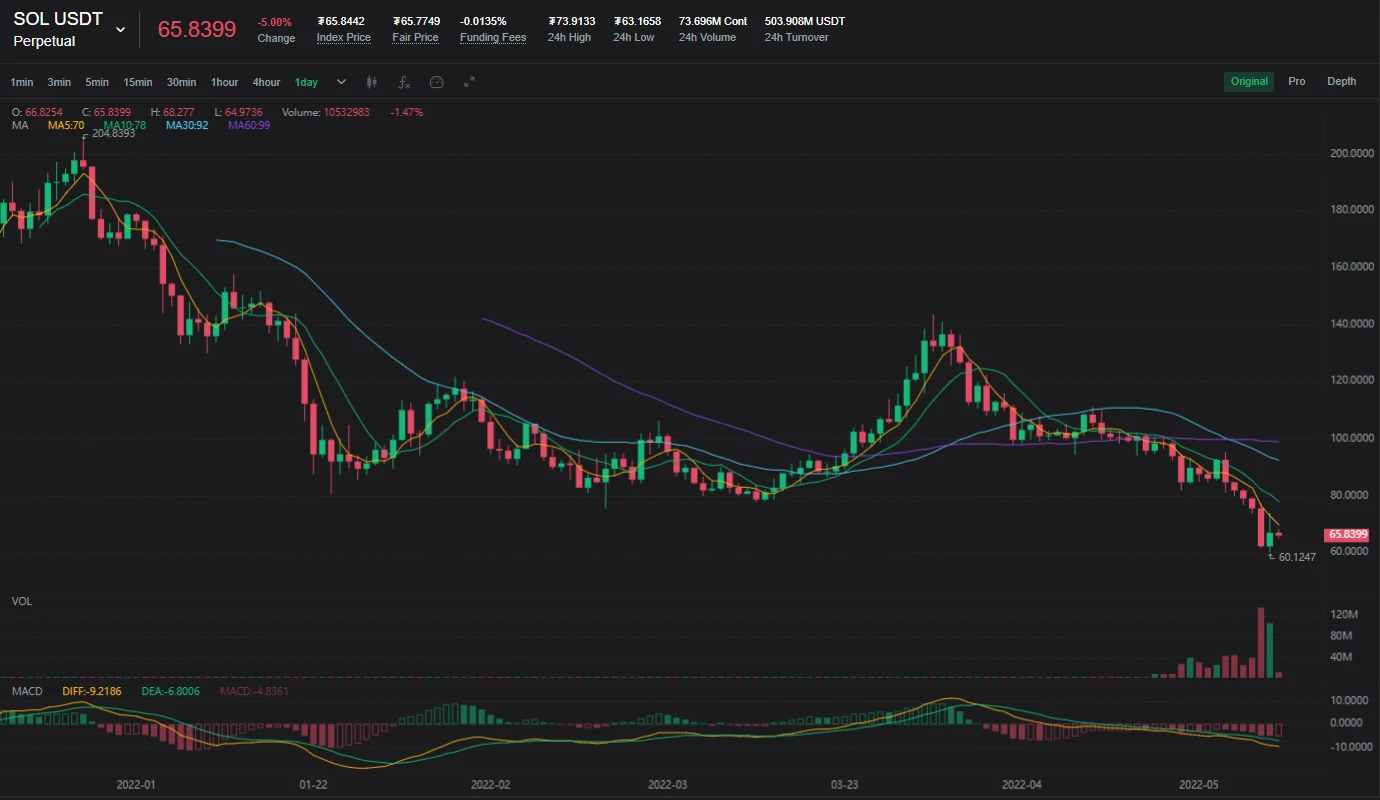Click the MACD panel label

[x=27, y=691]
